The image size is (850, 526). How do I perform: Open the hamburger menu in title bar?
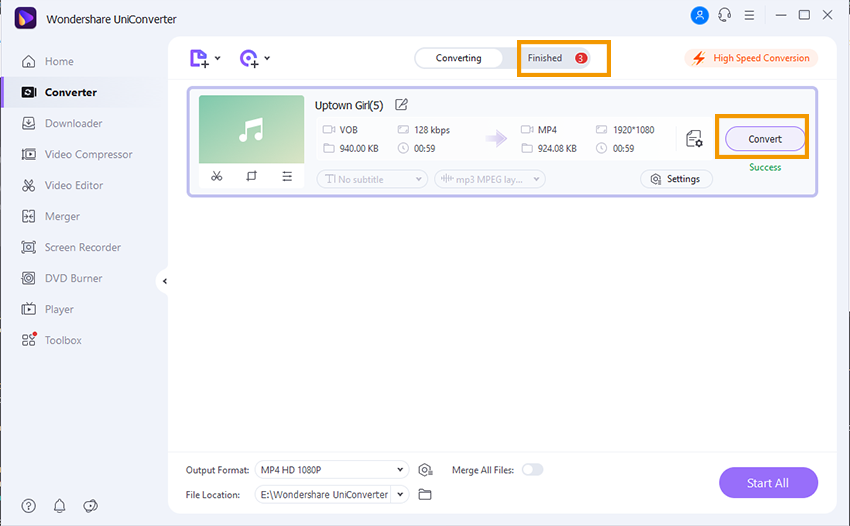[x=749, y=15]
